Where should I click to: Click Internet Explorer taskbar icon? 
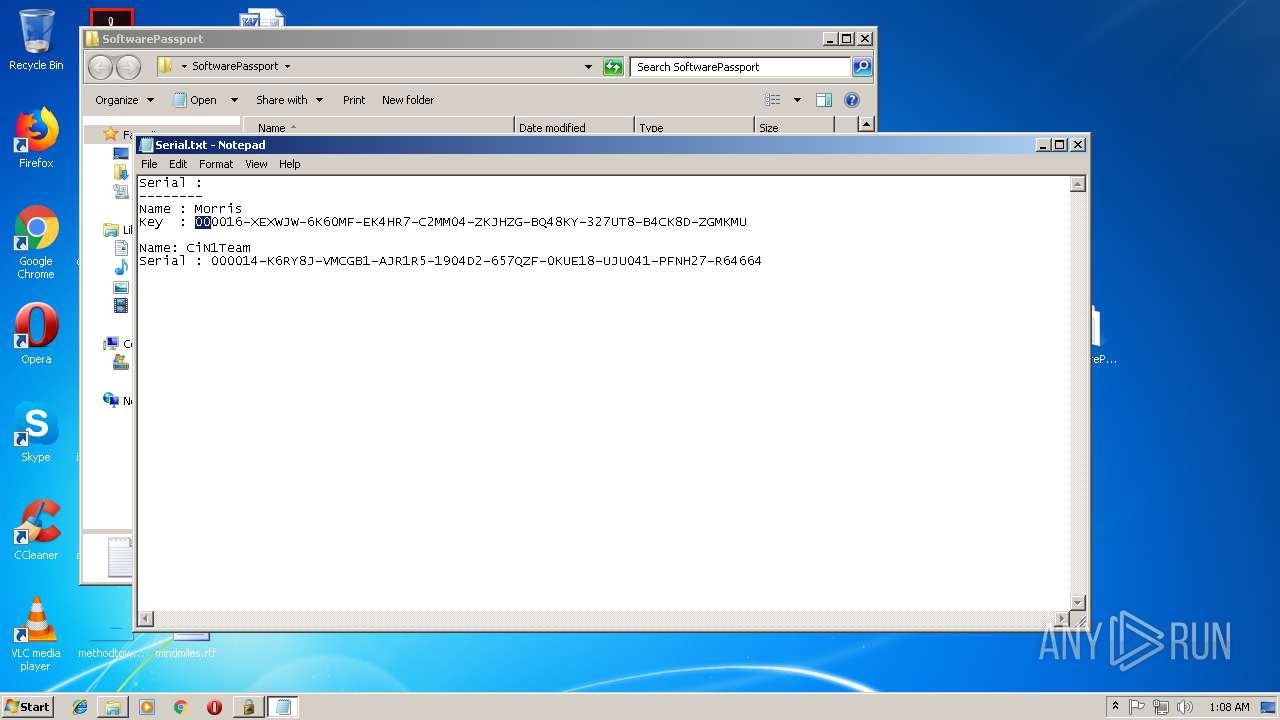pos(80,707)
